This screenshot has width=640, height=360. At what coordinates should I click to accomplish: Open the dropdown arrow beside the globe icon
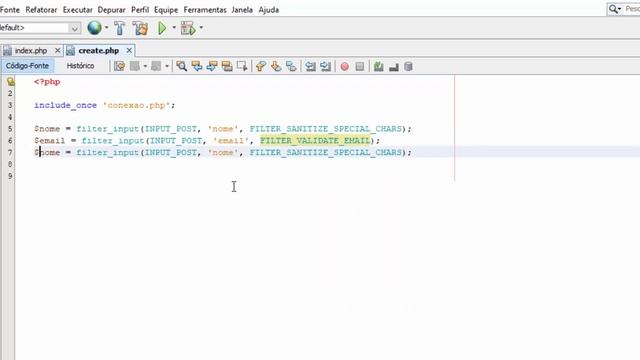point(107,28)
